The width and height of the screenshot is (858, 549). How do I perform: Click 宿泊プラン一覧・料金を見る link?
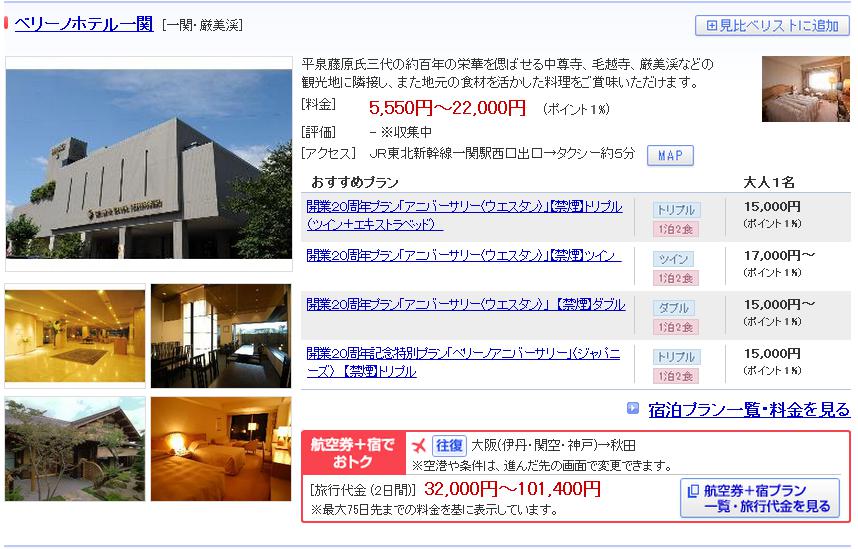[749, 409]
